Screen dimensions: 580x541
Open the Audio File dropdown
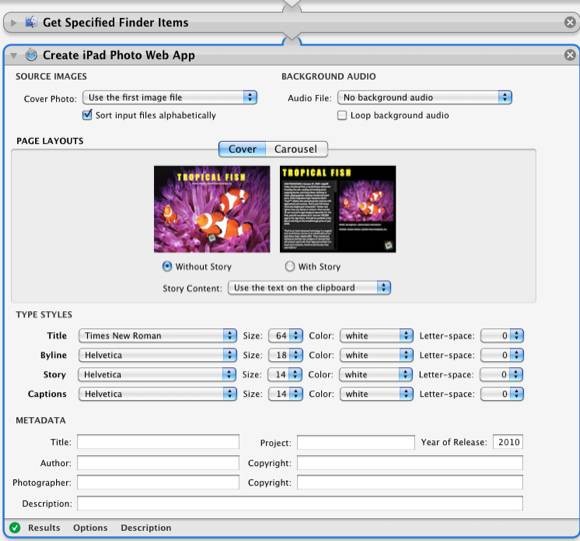click(425, 98)
